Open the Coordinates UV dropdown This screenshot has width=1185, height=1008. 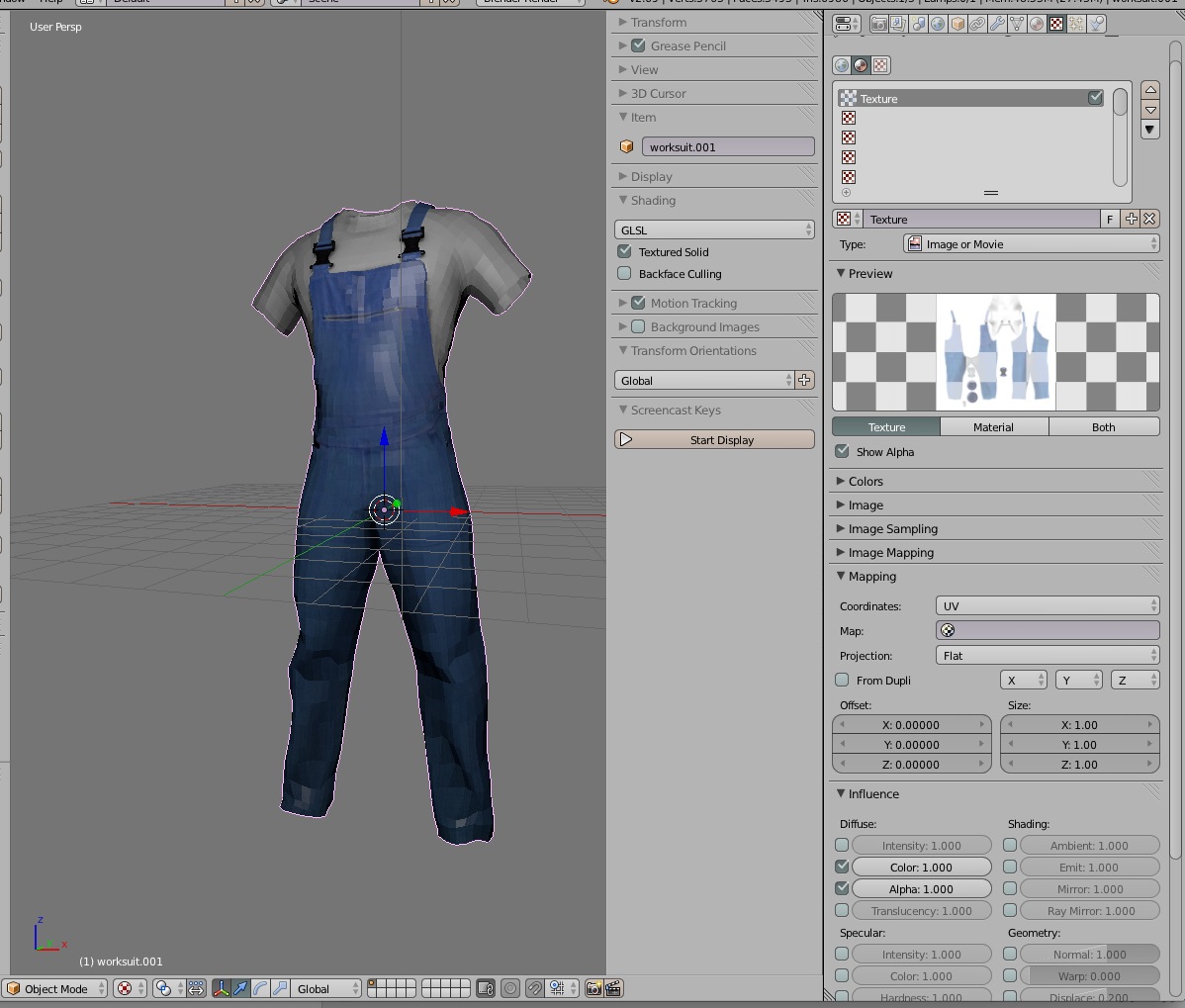click(1048, 606)
